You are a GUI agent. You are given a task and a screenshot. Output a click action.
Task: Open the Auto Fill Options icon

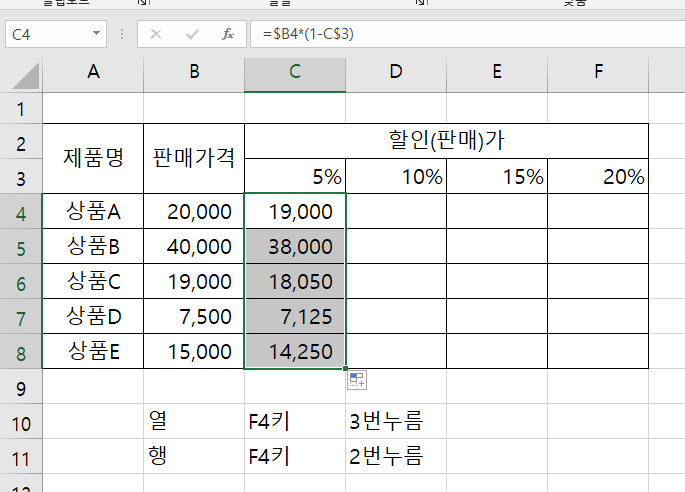(357, 380)
